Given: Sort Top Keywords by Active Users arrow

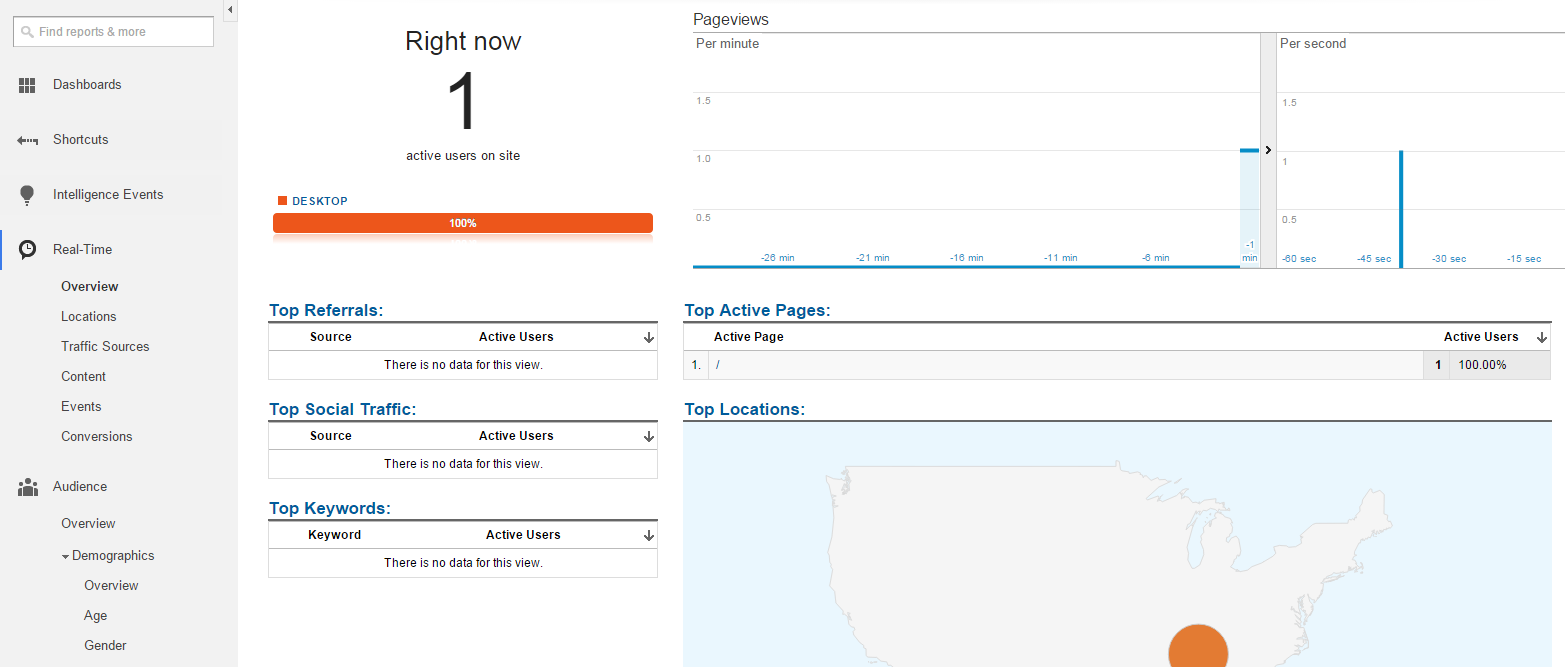Looking at the screenshot, I should click(649, 536).
